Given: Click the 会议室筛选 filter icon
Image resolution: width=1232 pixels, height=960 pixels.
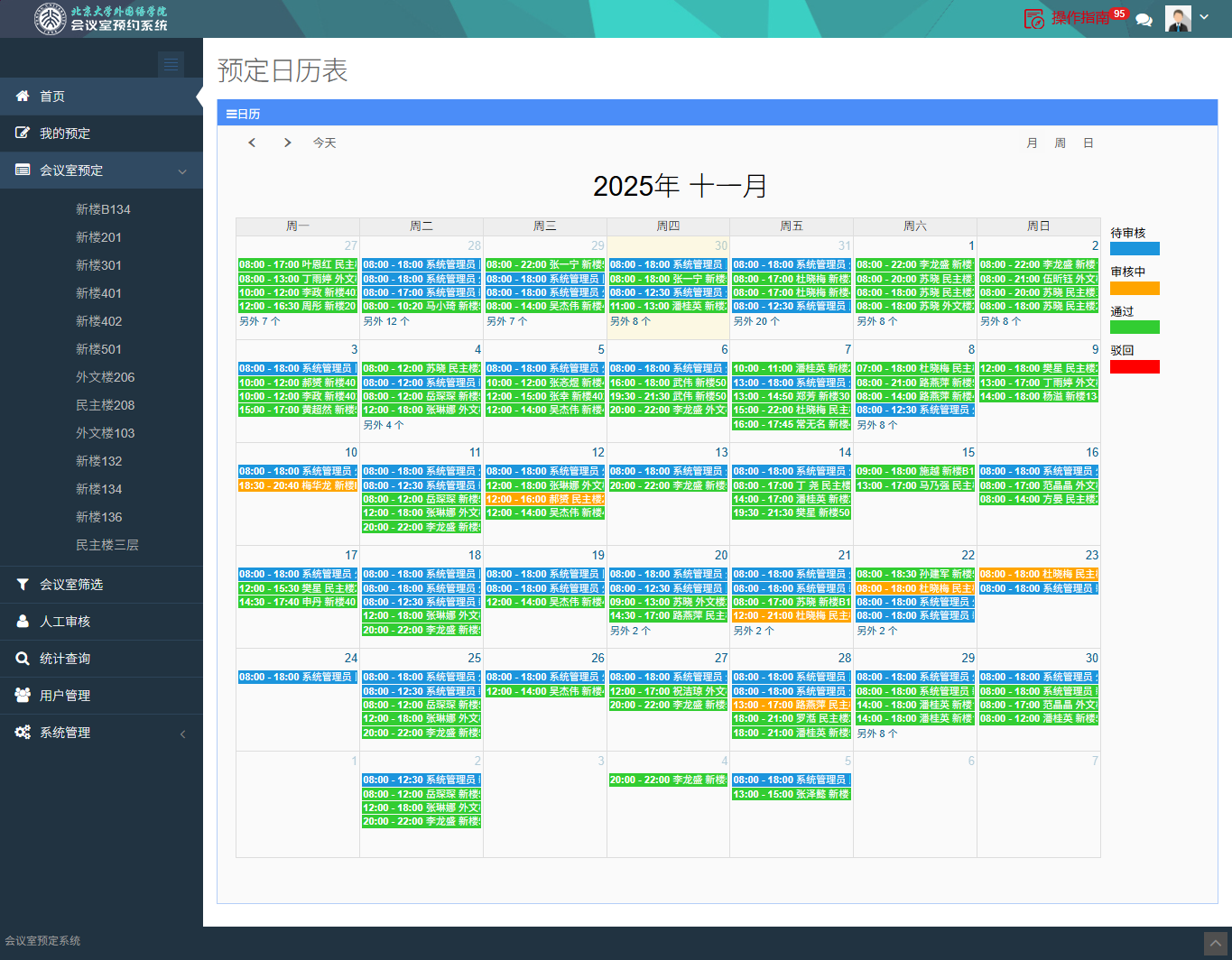Looking at the screenshot, I should pos(23,585).
